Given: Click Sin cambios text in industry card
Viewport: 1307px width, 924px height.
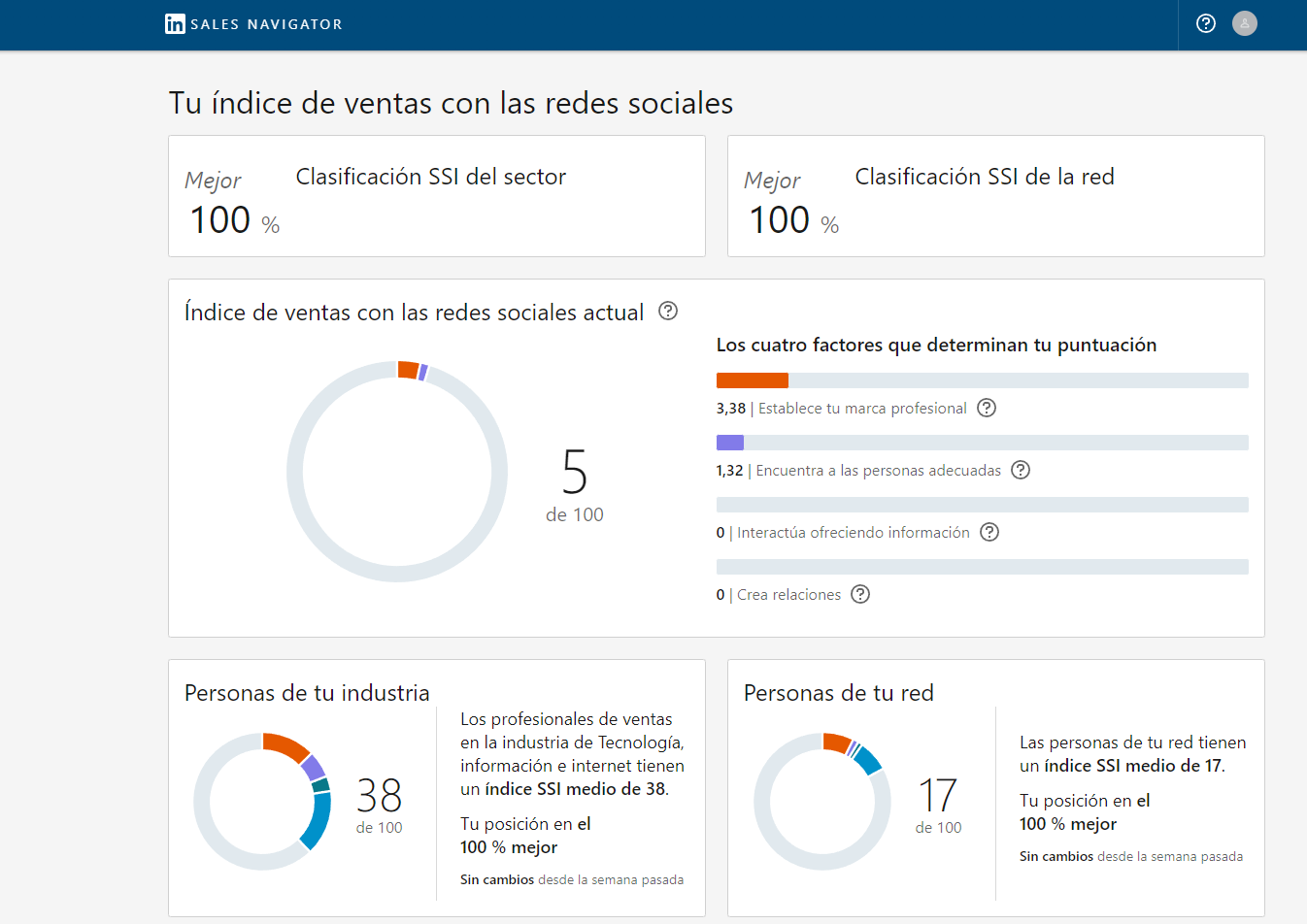Looking at the screenshot, I should (497, 879).
